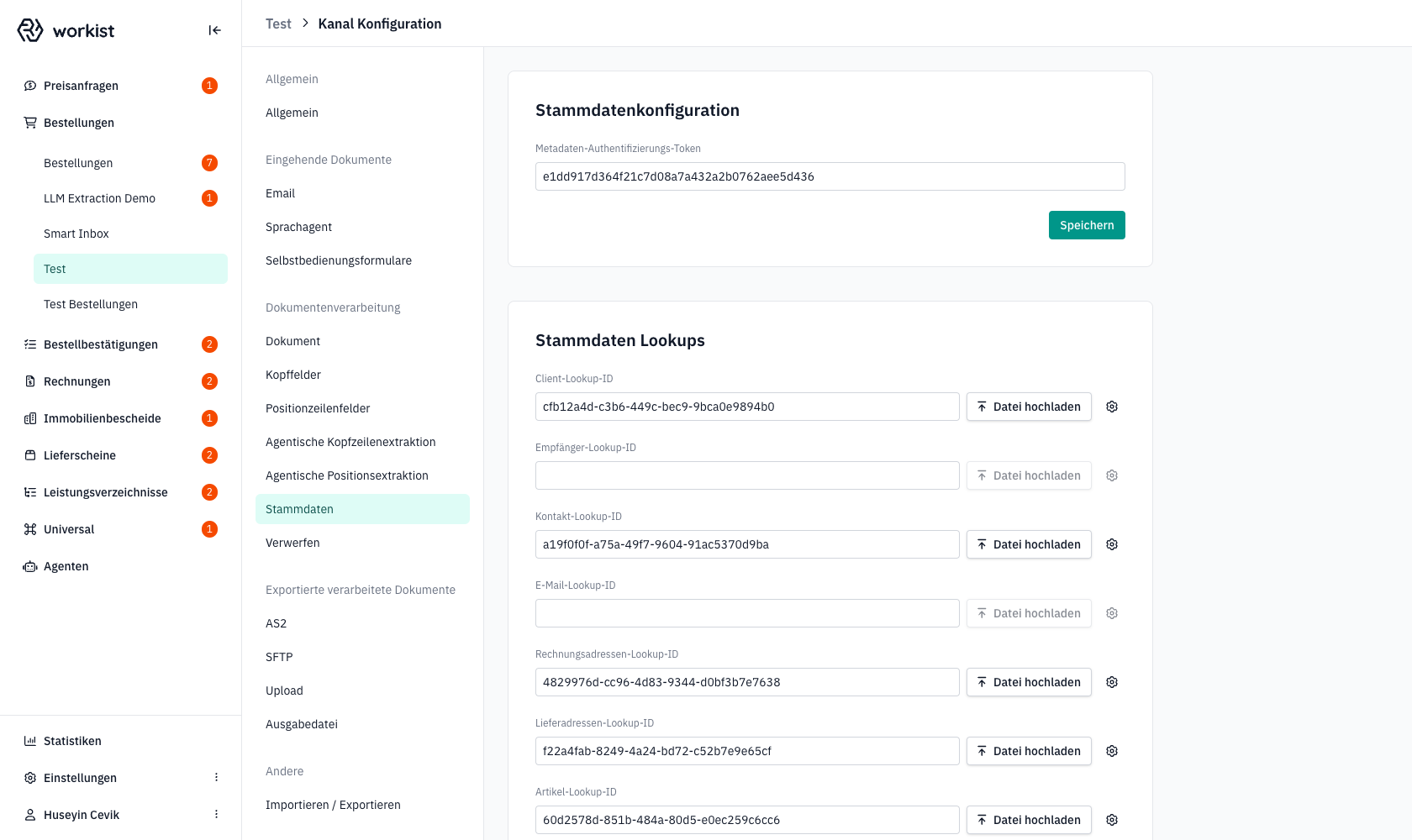Upload file for Client-Lookup-ID
Image resolution: width=1412 pixels, height=840 pixels.
click(1029, 407)
